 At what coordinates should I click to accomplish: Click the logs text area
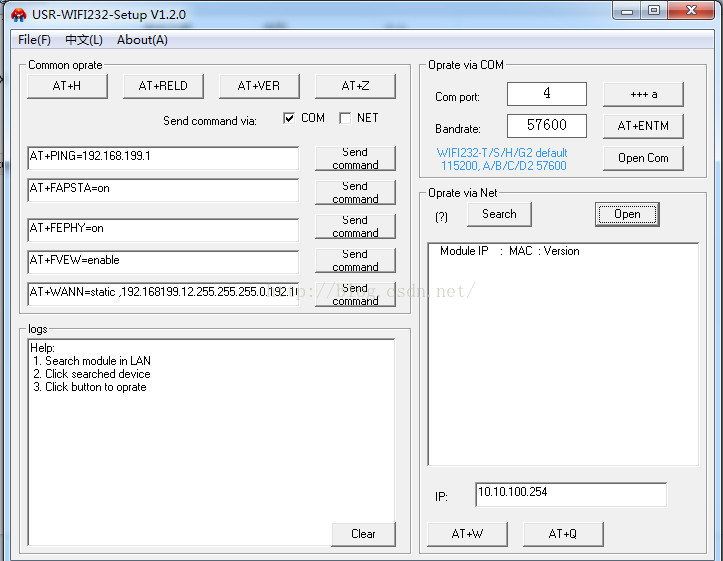pyautogui.click(x=211, y=443)
